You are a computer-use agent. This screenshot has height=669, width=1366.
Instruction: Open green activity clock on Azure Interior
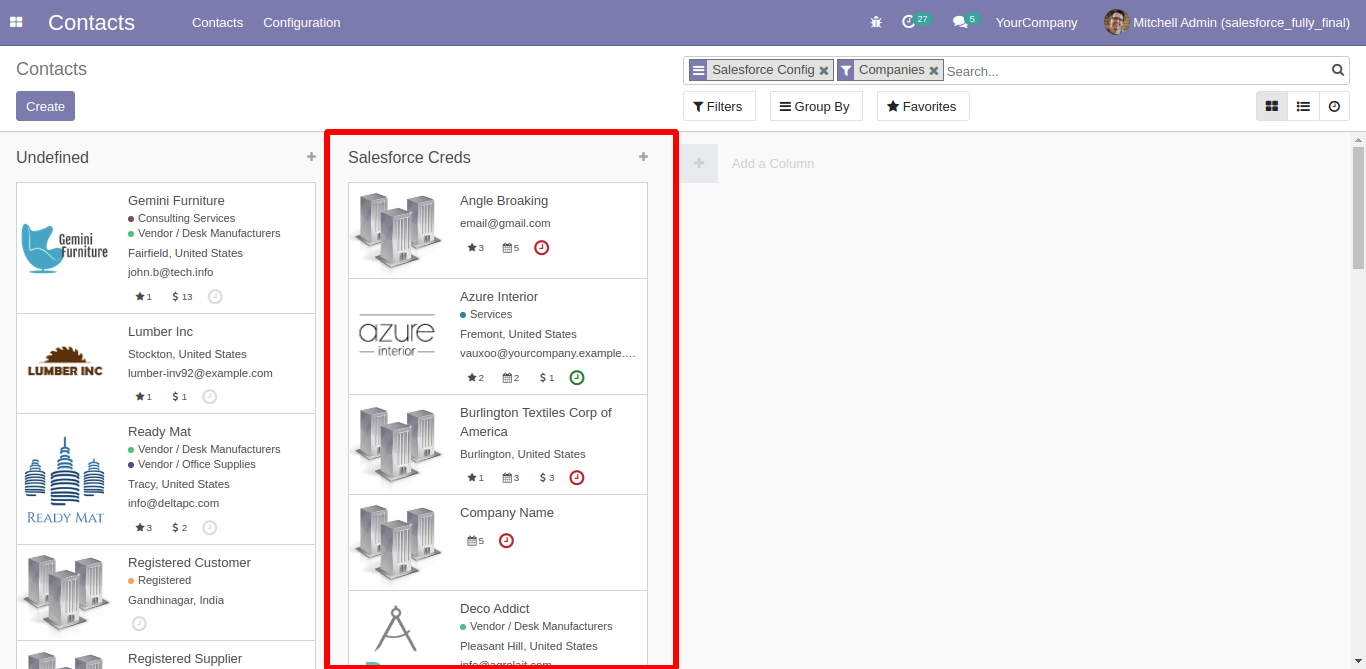coord(577,377)
